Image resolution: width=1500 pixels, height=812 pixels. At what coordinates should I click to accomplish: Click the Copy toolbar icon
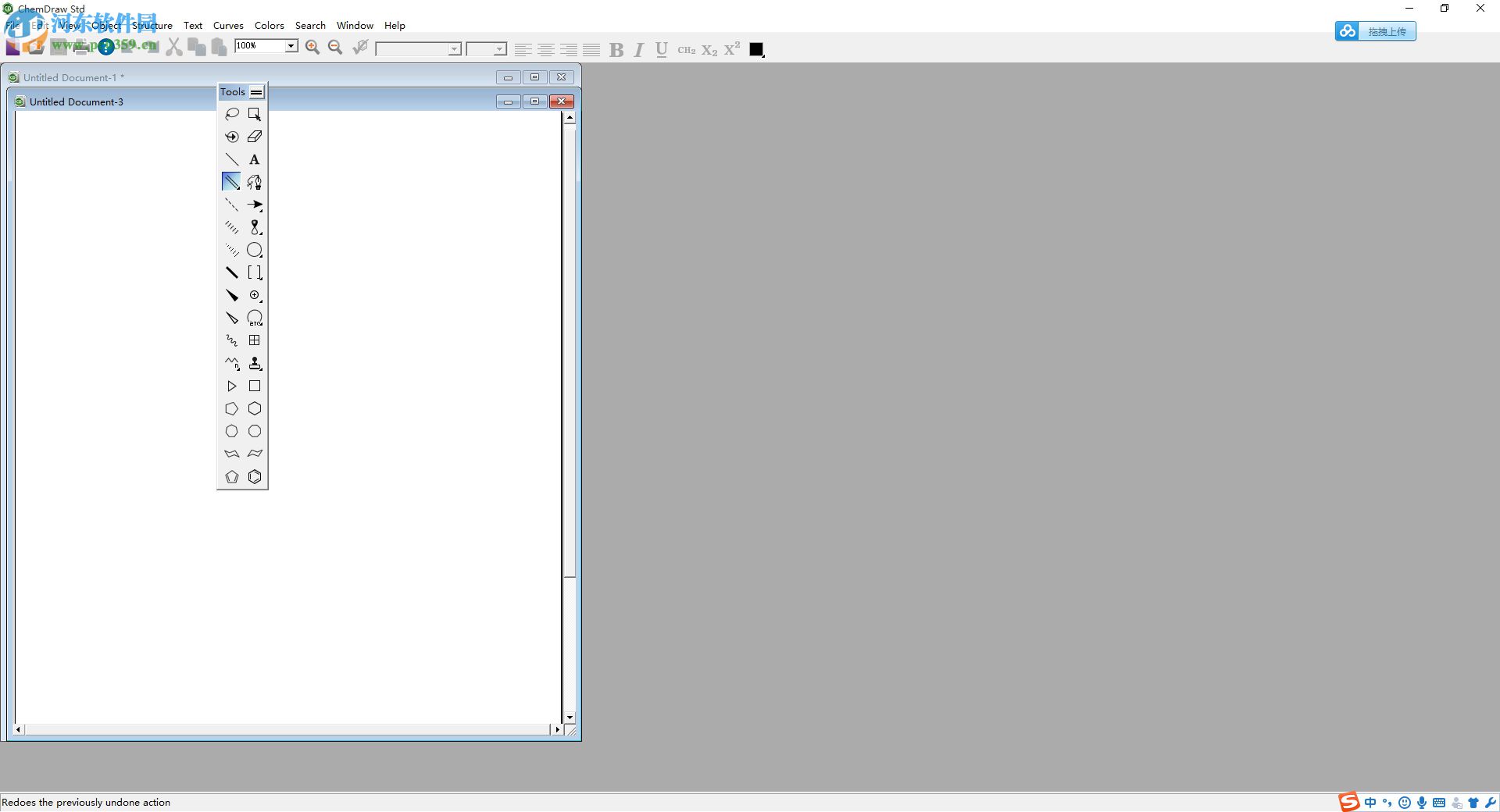click(x=197, y=48)
